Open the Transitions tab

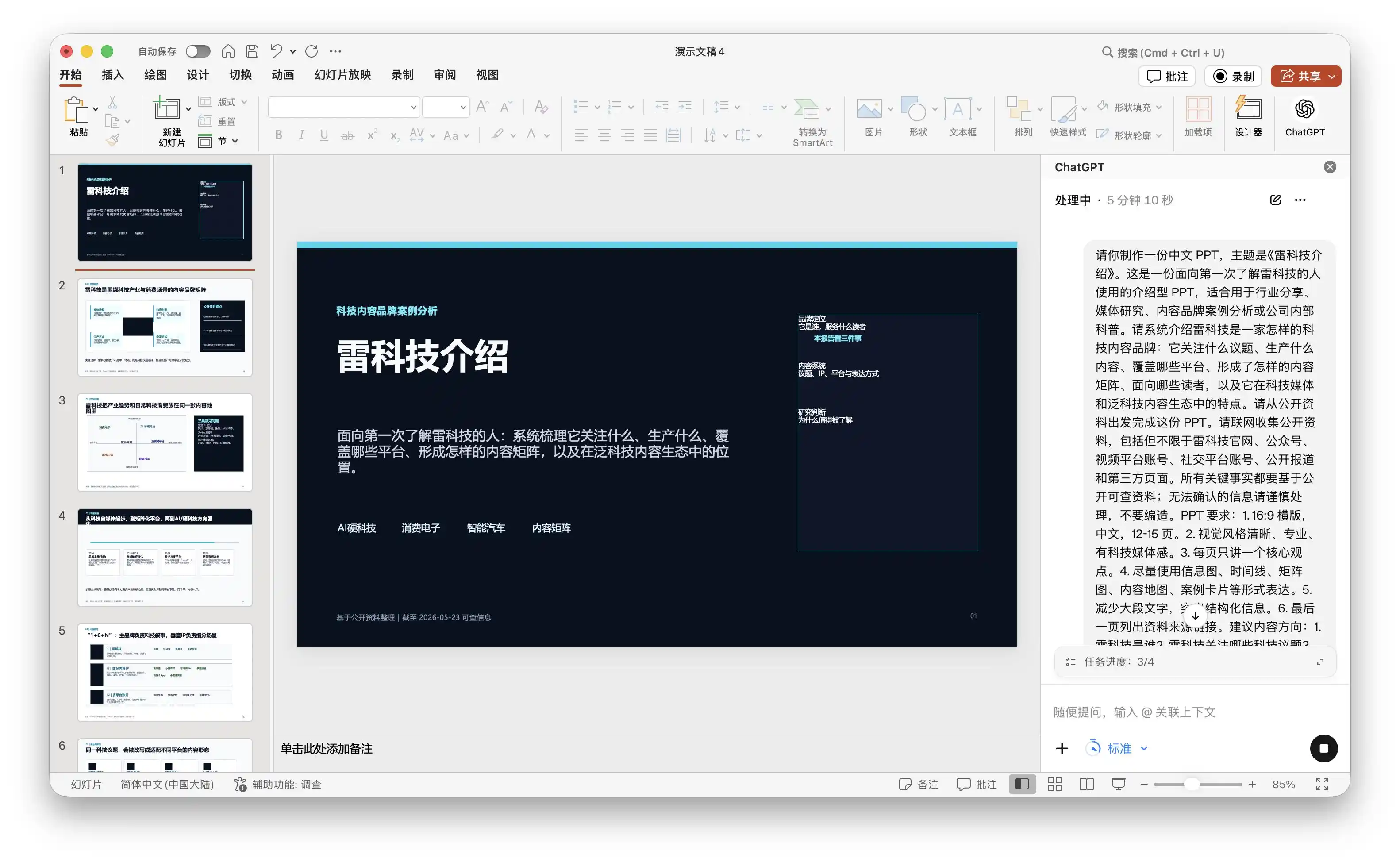pyautogui.click(x=240, y=75)
